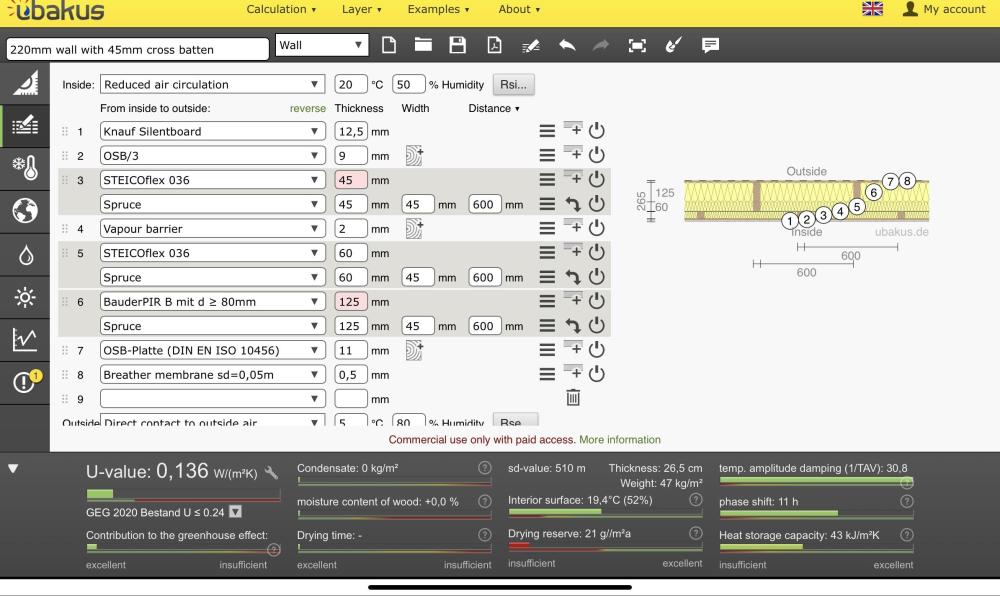Open the Vapour barrier material dropdown
This screenshot has height=596, width=1000.
pyautogui.click(x=212, y=228)
